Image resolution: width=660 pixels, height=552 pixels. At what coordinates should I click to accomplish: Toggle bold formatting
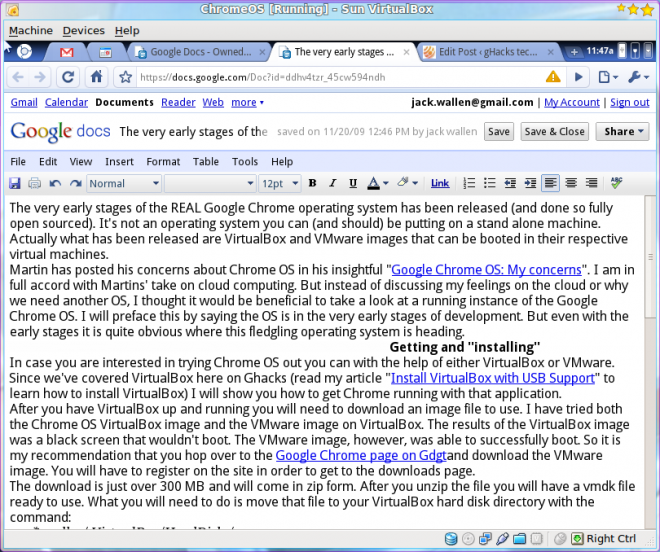pyautogui.click(x=312, y=183)
